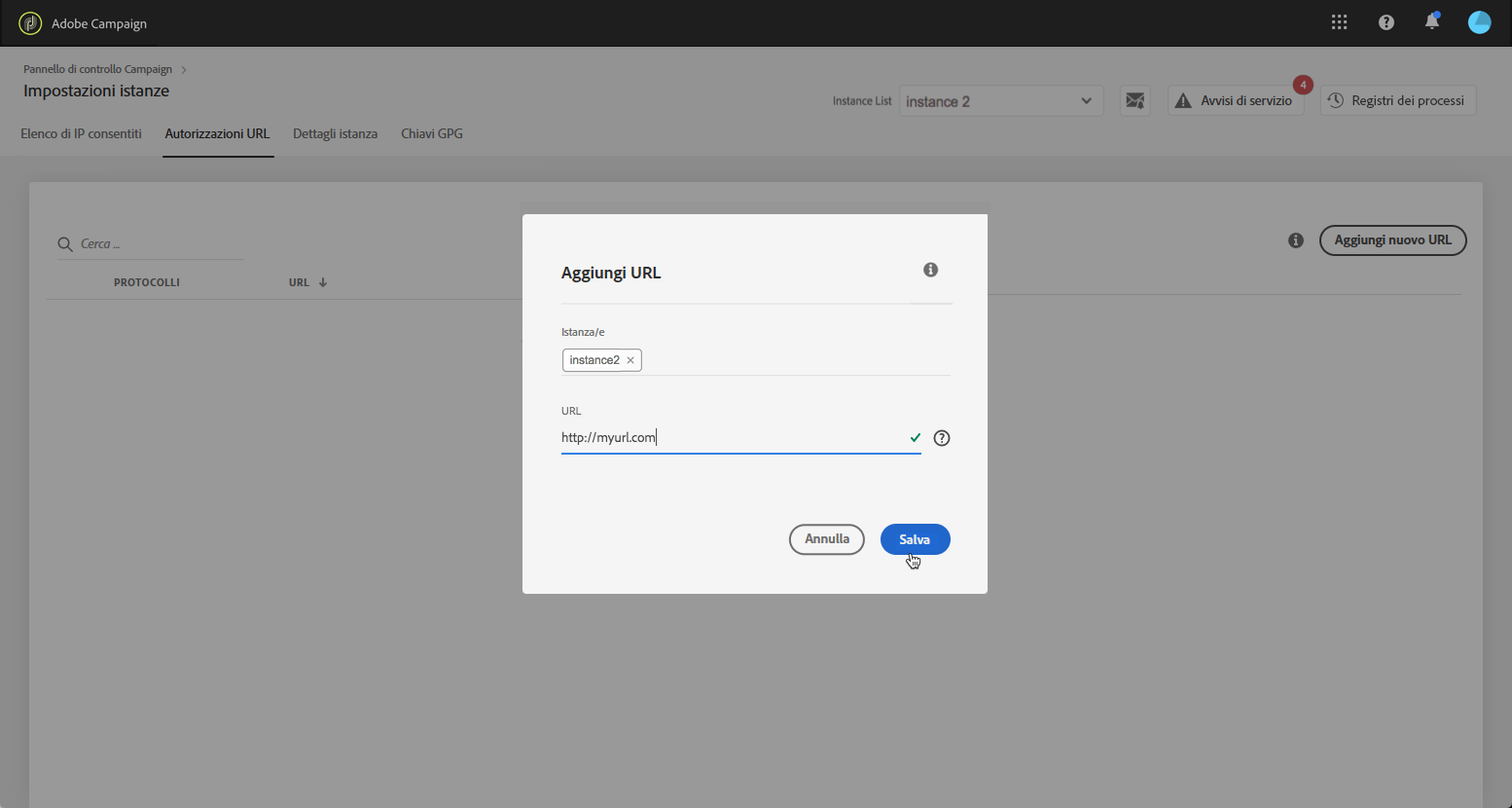
Task: Remove the instance2 tag with its x
Action: 630,360
